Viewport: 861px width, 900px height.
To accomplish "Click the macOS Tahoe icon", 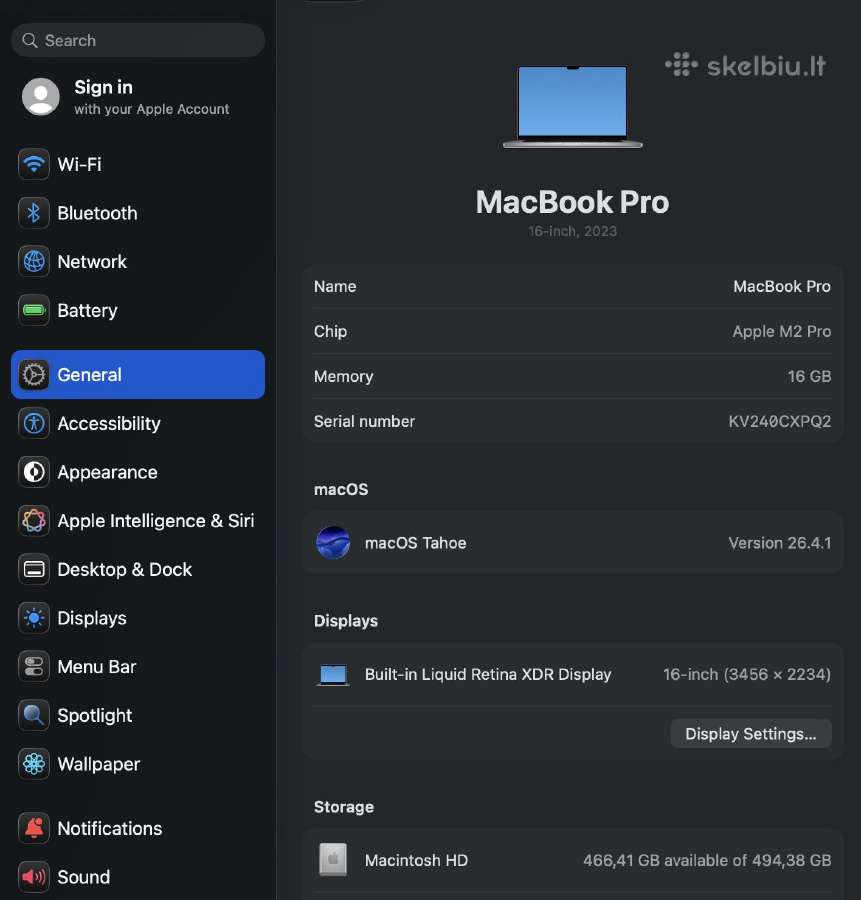I will coord(333,542).
